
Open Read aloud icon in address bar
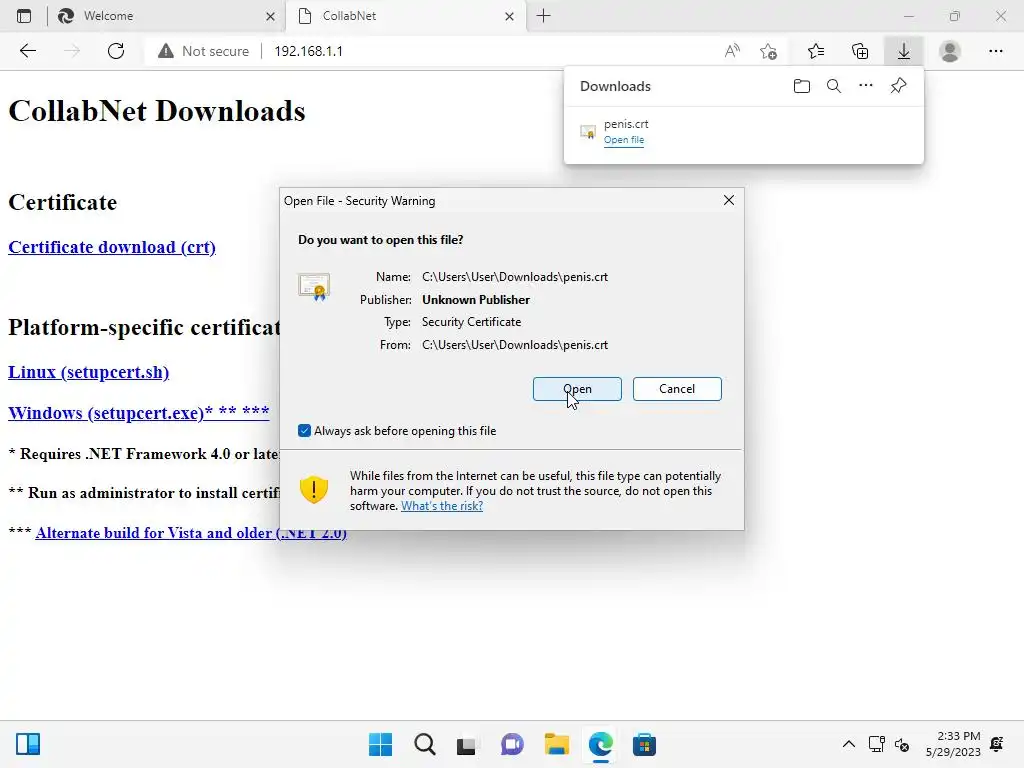[x=733, y=51]
